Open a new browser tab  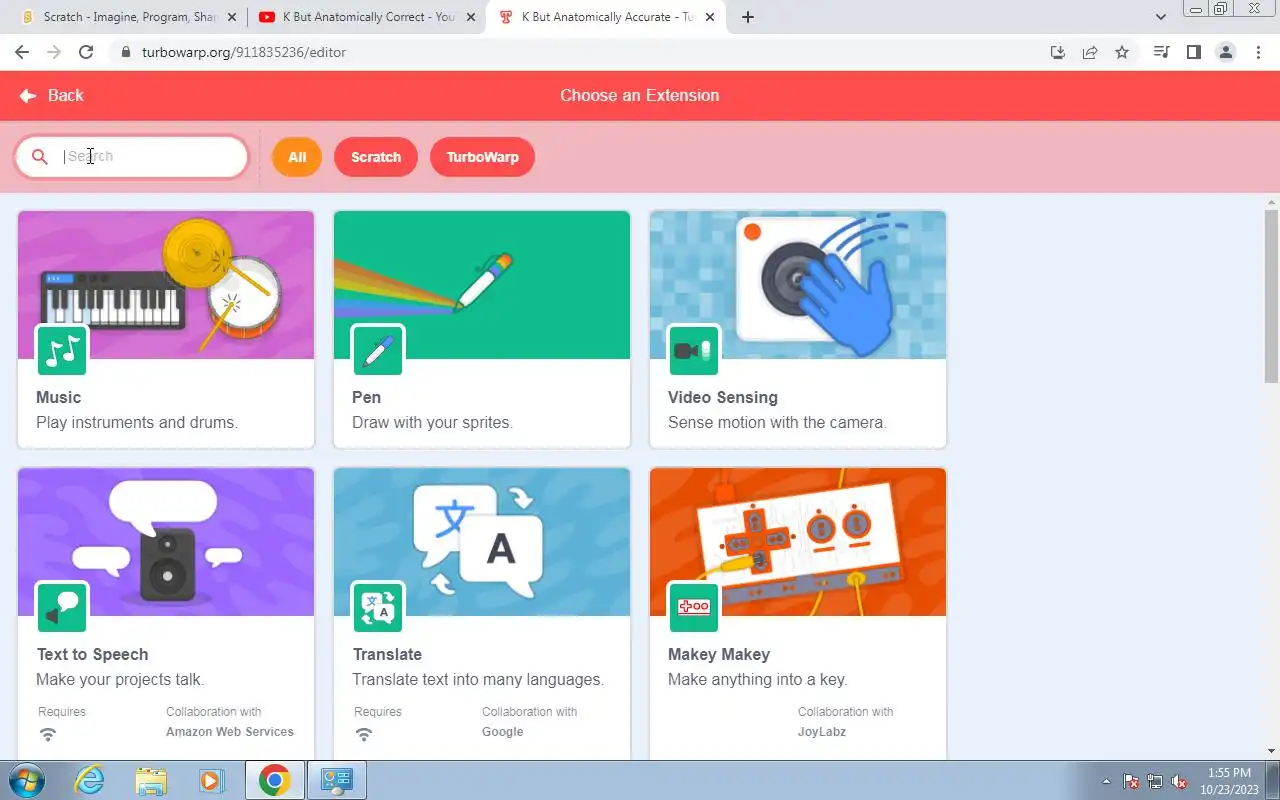click(748, 17)
